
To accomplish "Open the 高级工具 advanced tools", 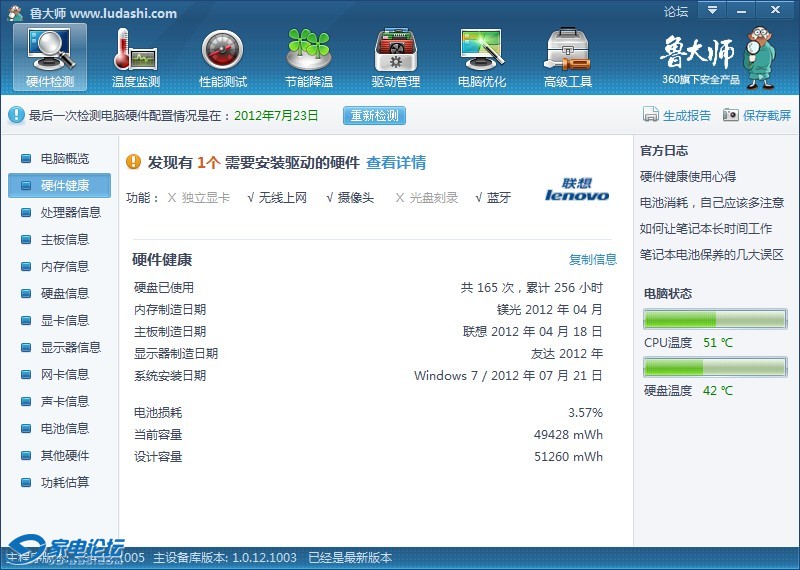I will [x=567, y=57].
